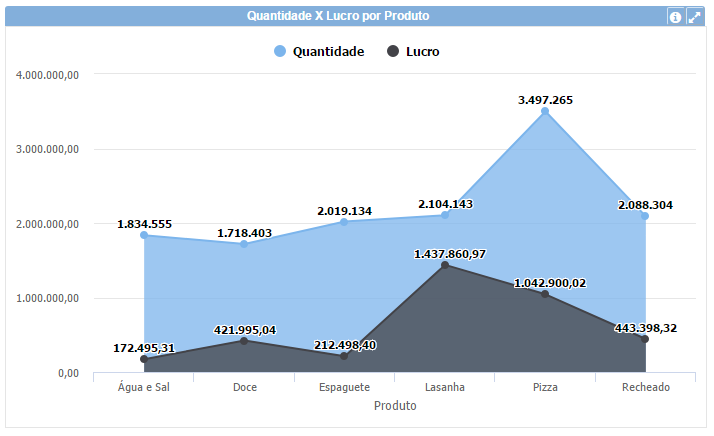Click the Produto axis title

(394, 406)
